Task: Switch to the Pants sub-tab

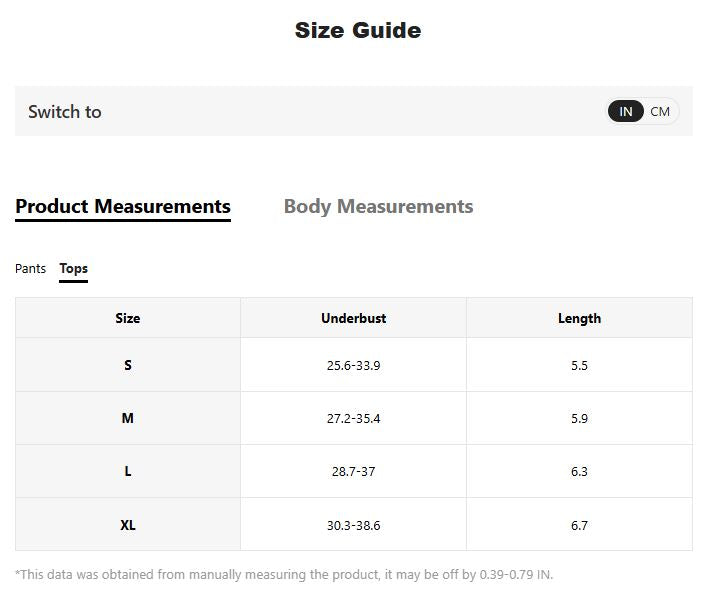Action: click(31, 268)
